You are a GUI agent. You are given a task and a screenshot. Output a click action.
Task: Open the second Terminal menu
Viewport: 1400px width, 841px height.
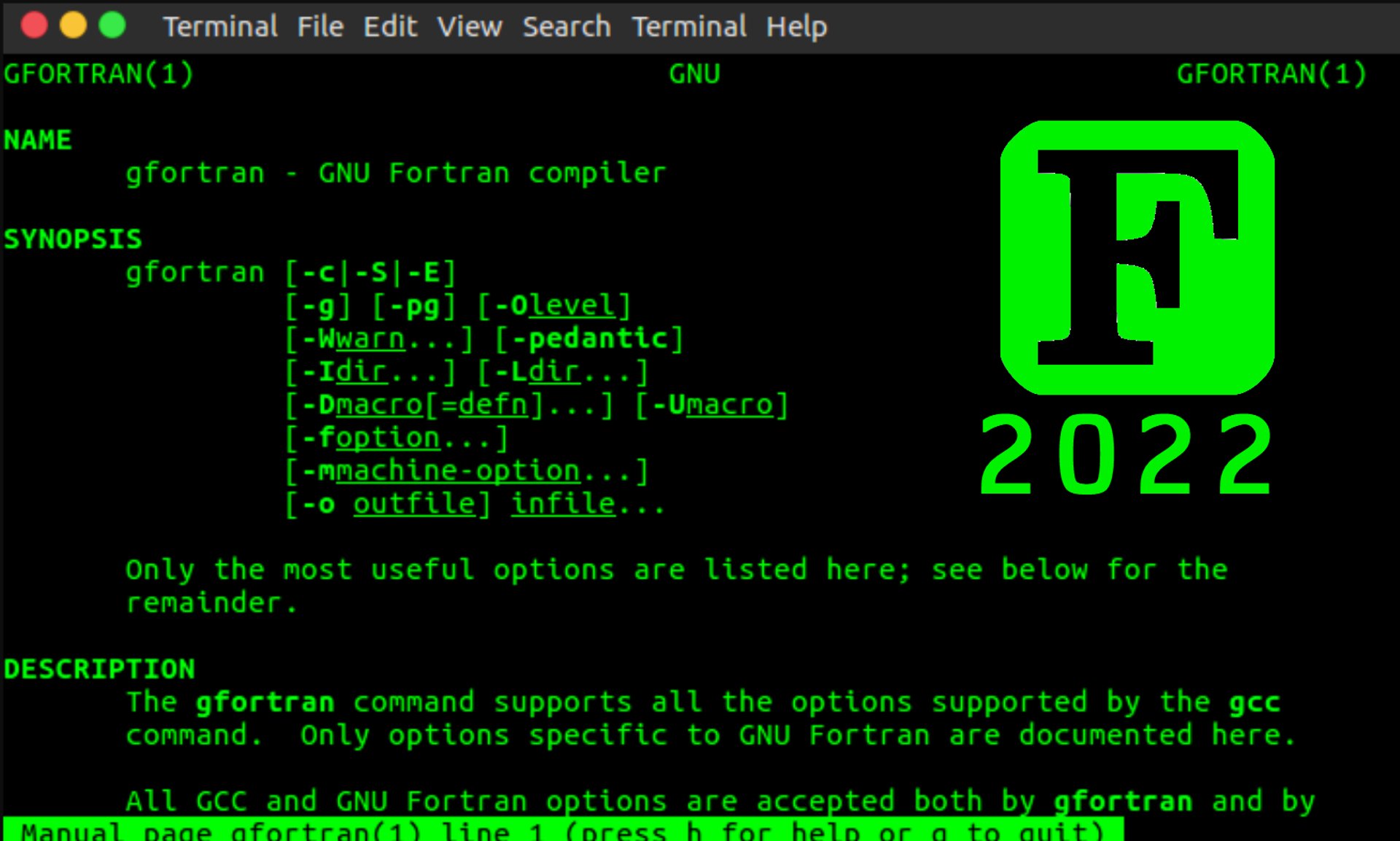(x=689, y=27)
